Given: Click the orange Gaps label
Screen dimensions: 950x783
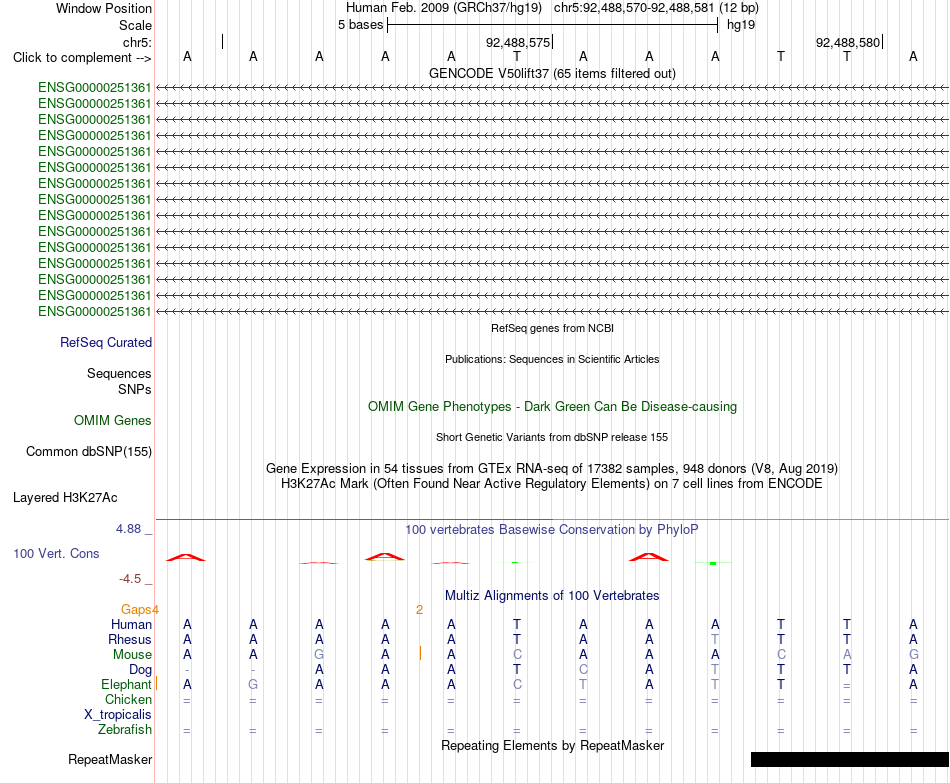Looking at the screenshot, I should pos(136,610).
